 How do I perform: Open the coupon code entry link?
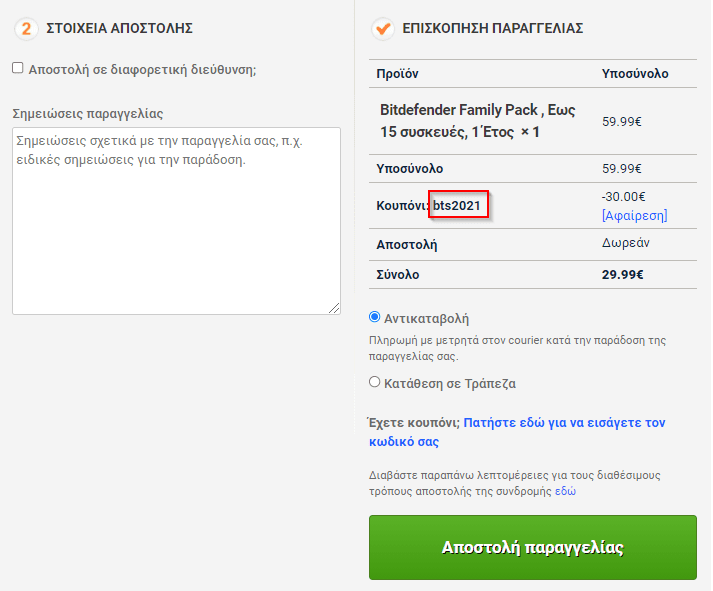(x=517, y=432)
